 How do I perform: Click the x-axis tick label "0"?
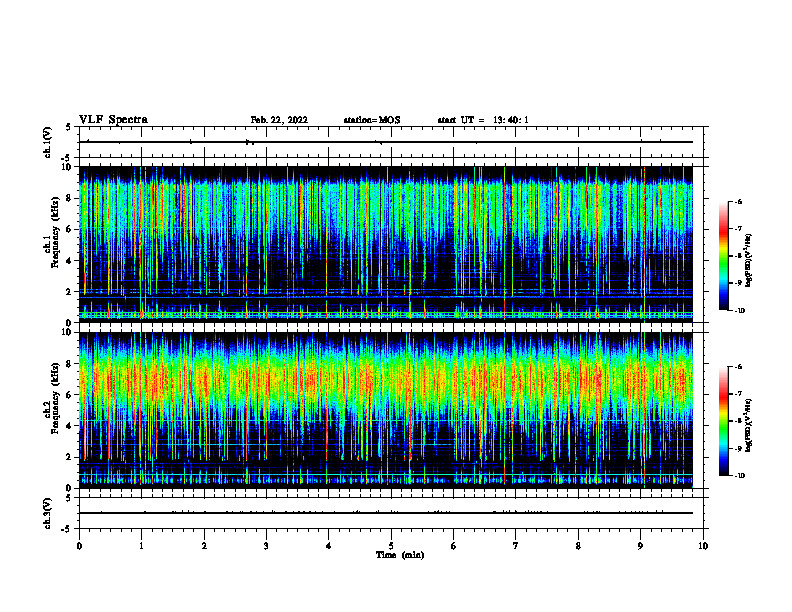(x=79, y=546)
